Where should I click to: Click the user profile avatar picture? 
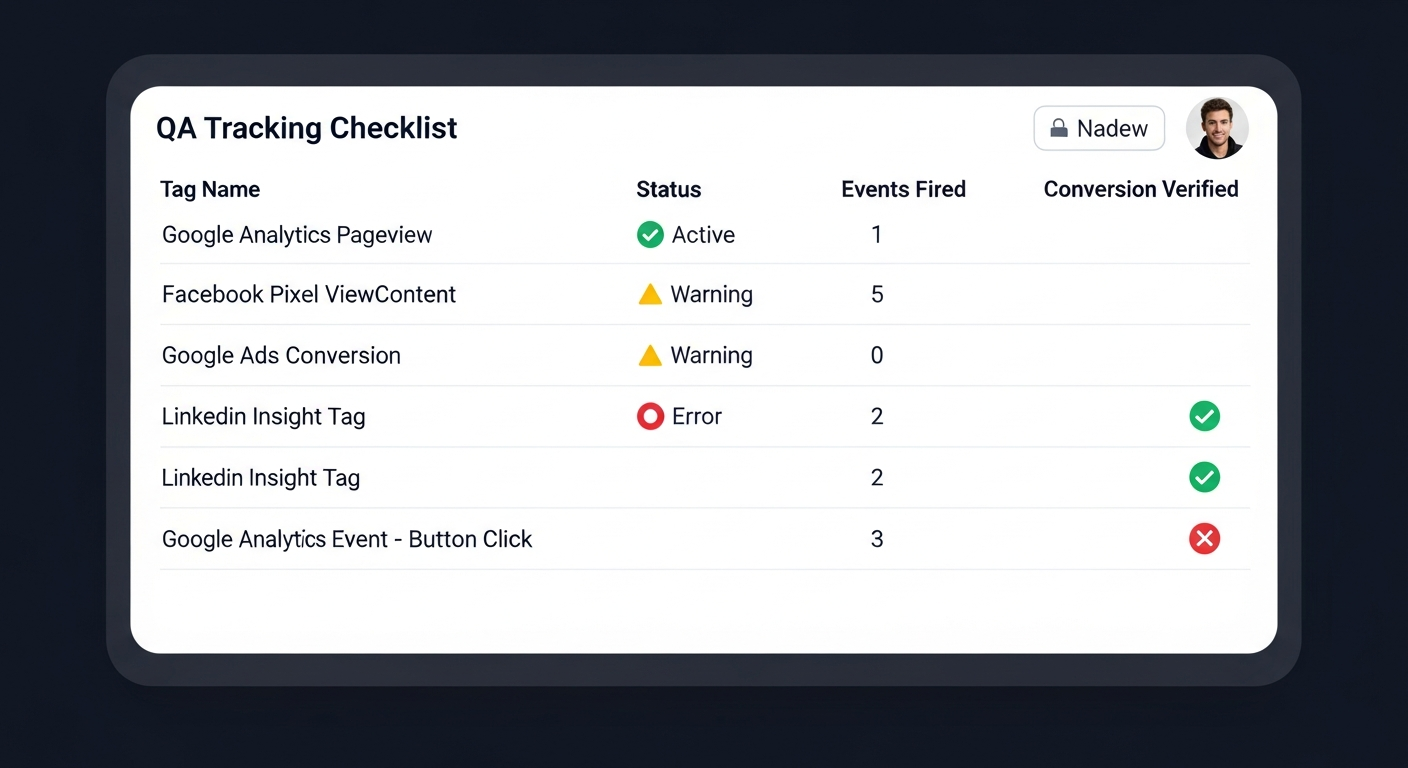point(1217,128)
